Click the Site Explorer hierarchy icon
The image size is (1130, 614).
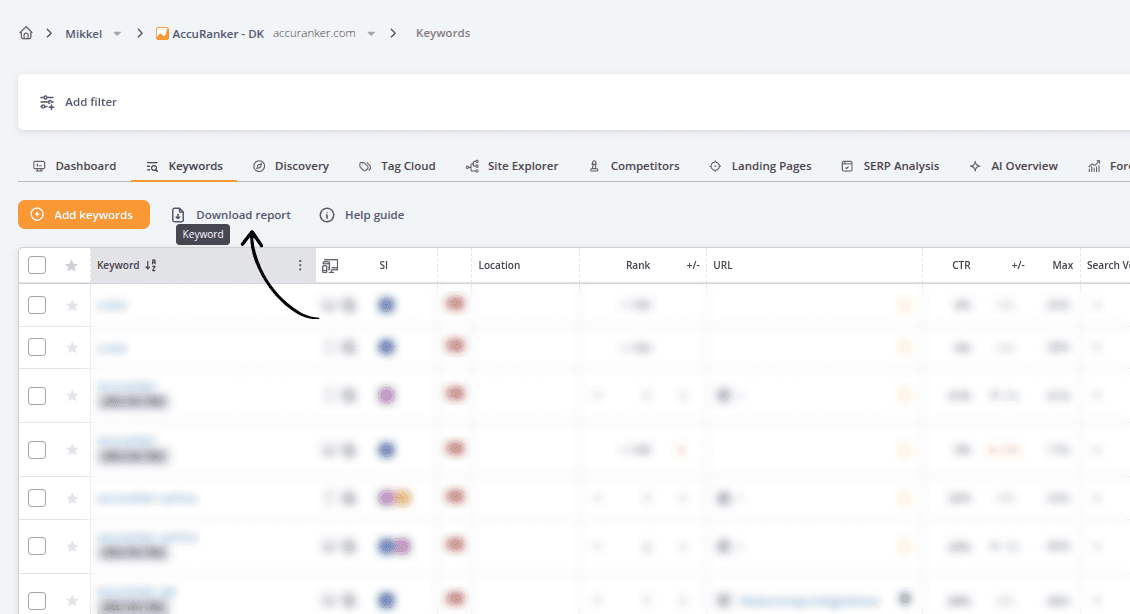click(x=472, y=166)
